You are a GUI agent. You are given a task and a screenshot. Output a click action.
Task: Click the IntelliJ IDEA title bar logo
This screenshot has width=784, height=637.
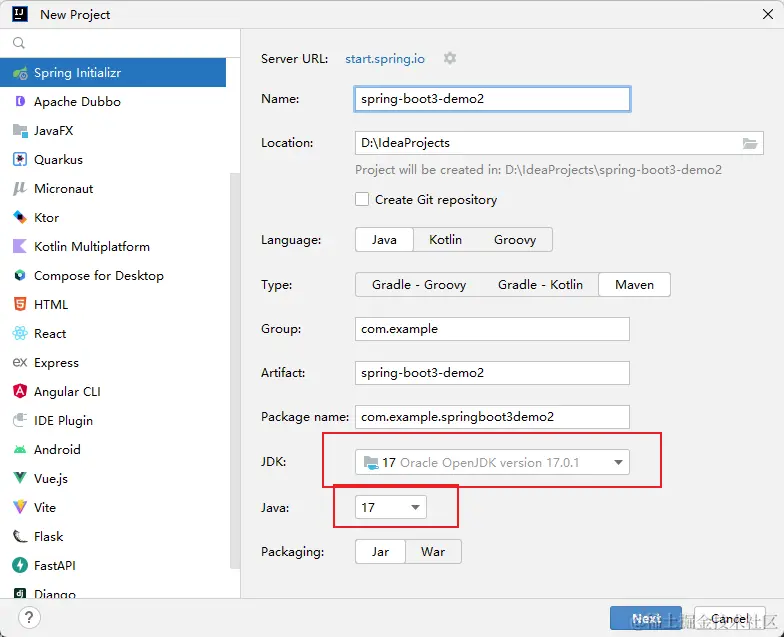click(x=20, y=14)
